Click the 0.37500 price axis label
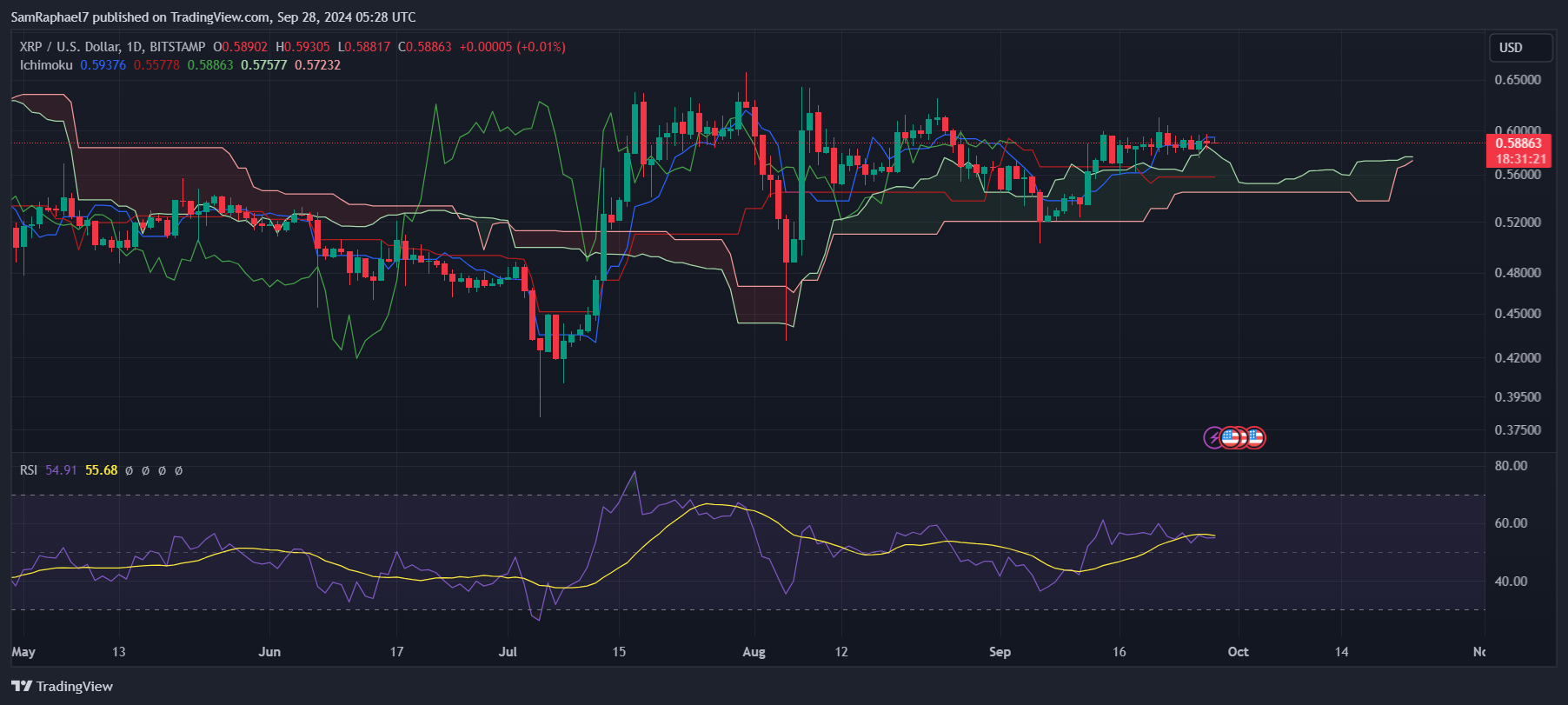1568x705 pixels. pos(1518,429)
